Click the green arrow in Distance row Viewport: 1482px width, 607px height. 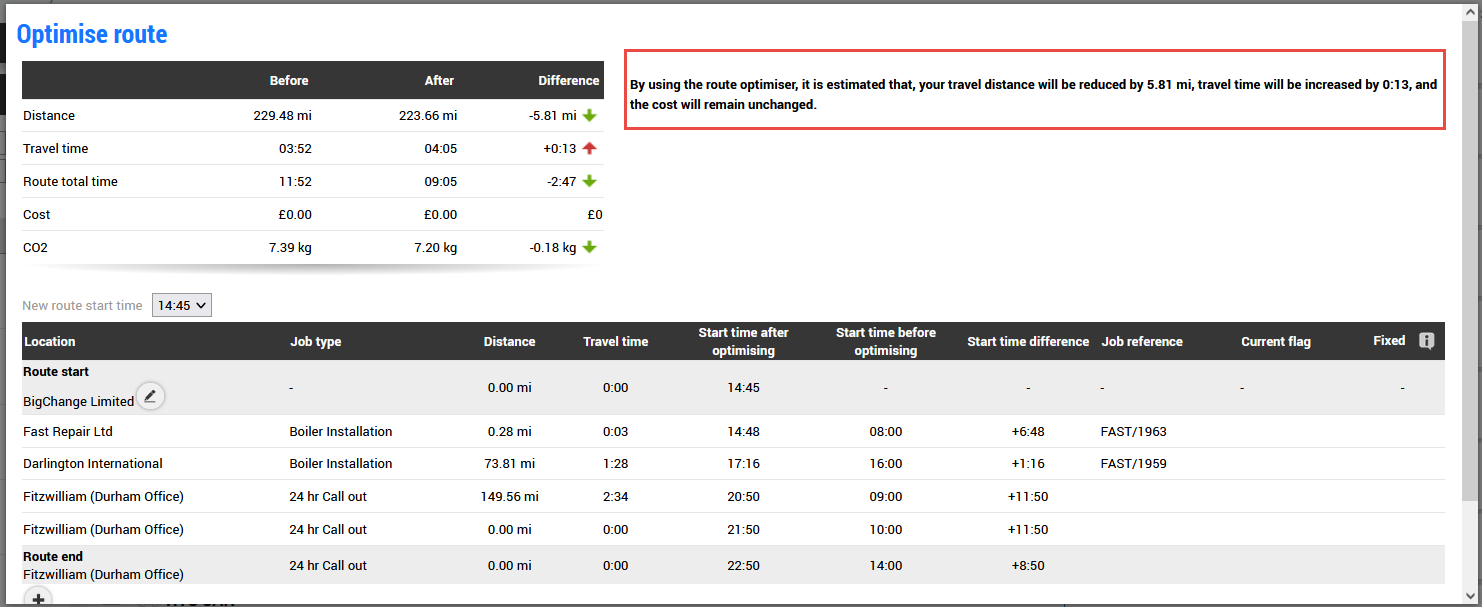pos(590,116)
